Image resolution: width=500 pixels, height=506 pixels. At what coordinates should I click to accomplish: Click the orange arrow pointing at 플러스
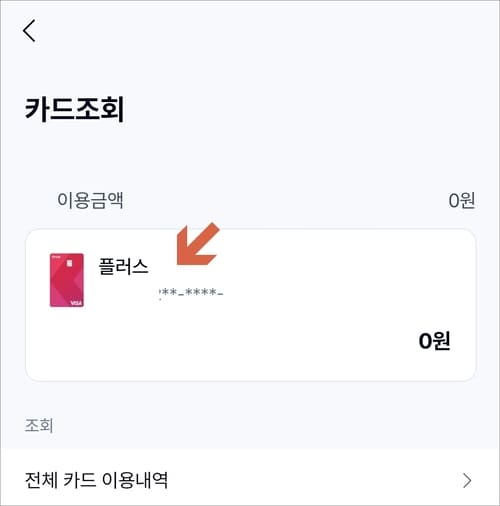197,245
